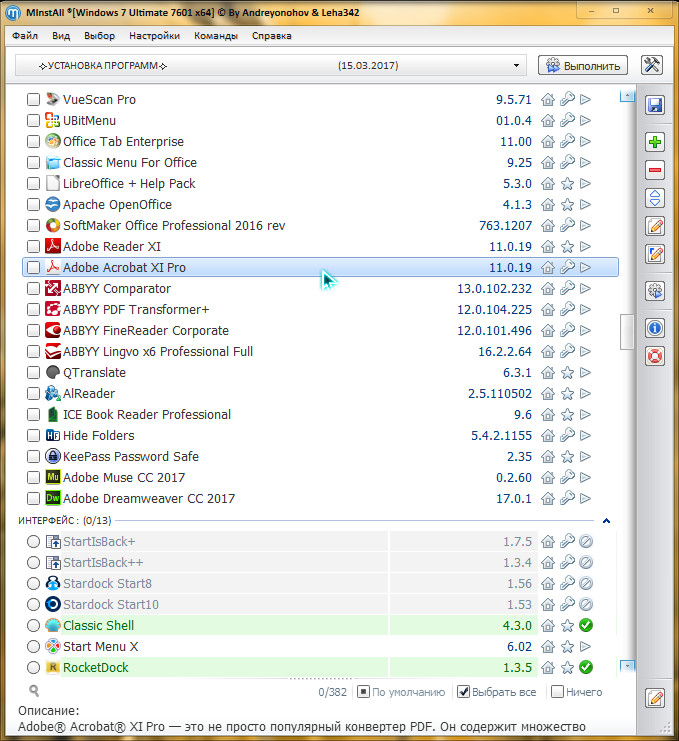The image size is (679, 741).
Task: Select the Classic Shell radio button
Action: [x=33, y=625]
